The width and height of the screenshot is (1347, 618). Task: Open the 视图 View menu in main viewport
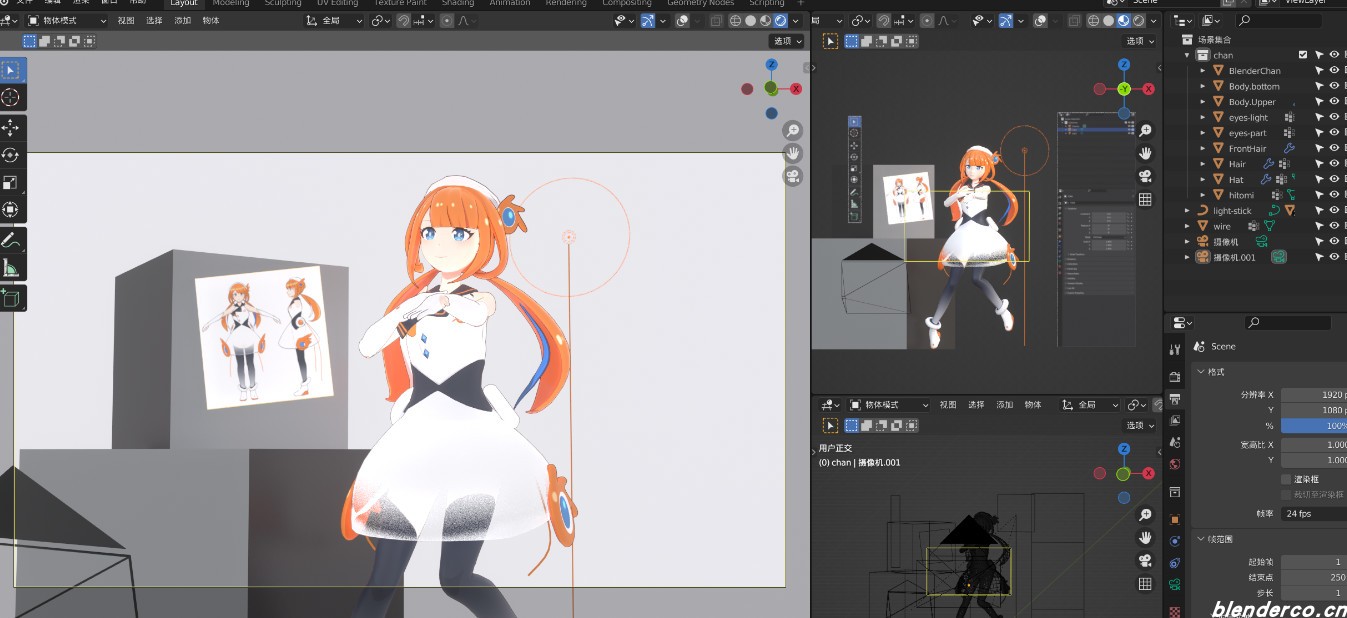(x=126, y=20)
